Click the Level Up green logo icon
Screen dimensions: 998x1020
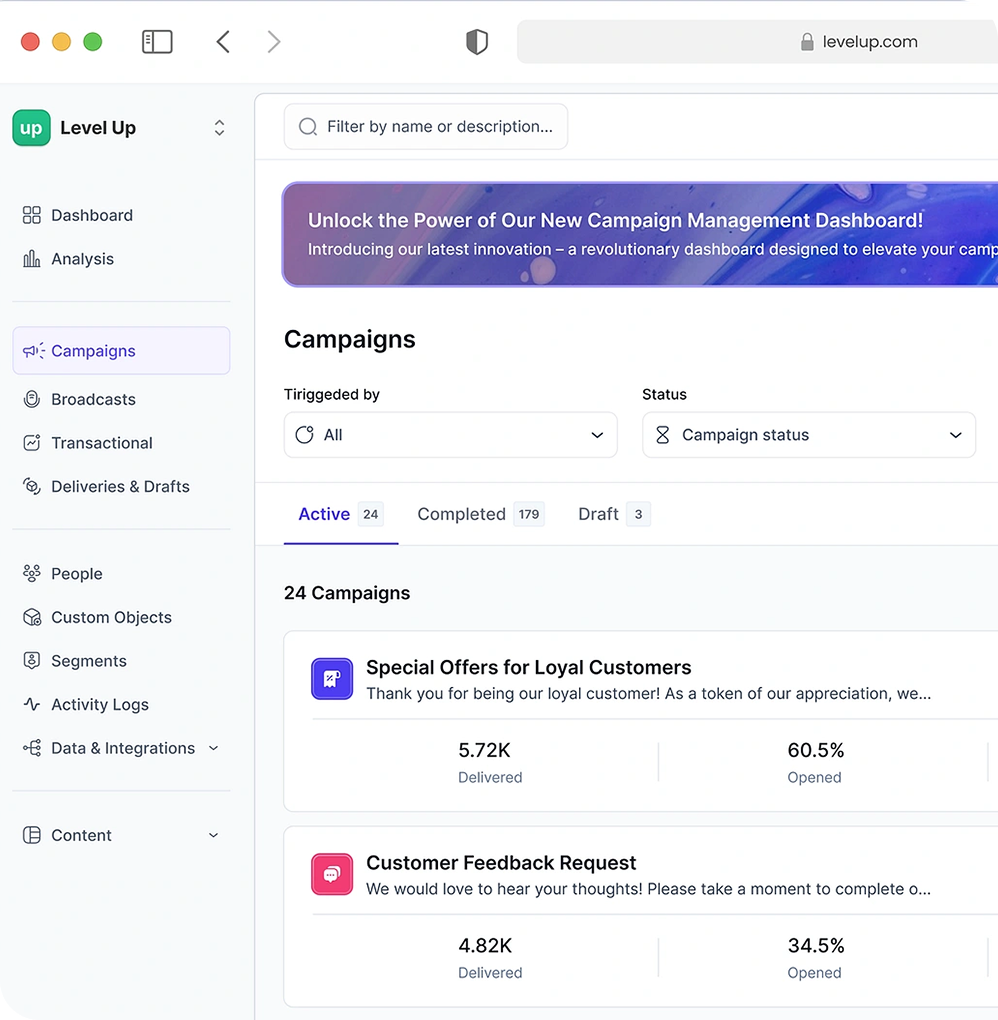[x=31, y=128]
